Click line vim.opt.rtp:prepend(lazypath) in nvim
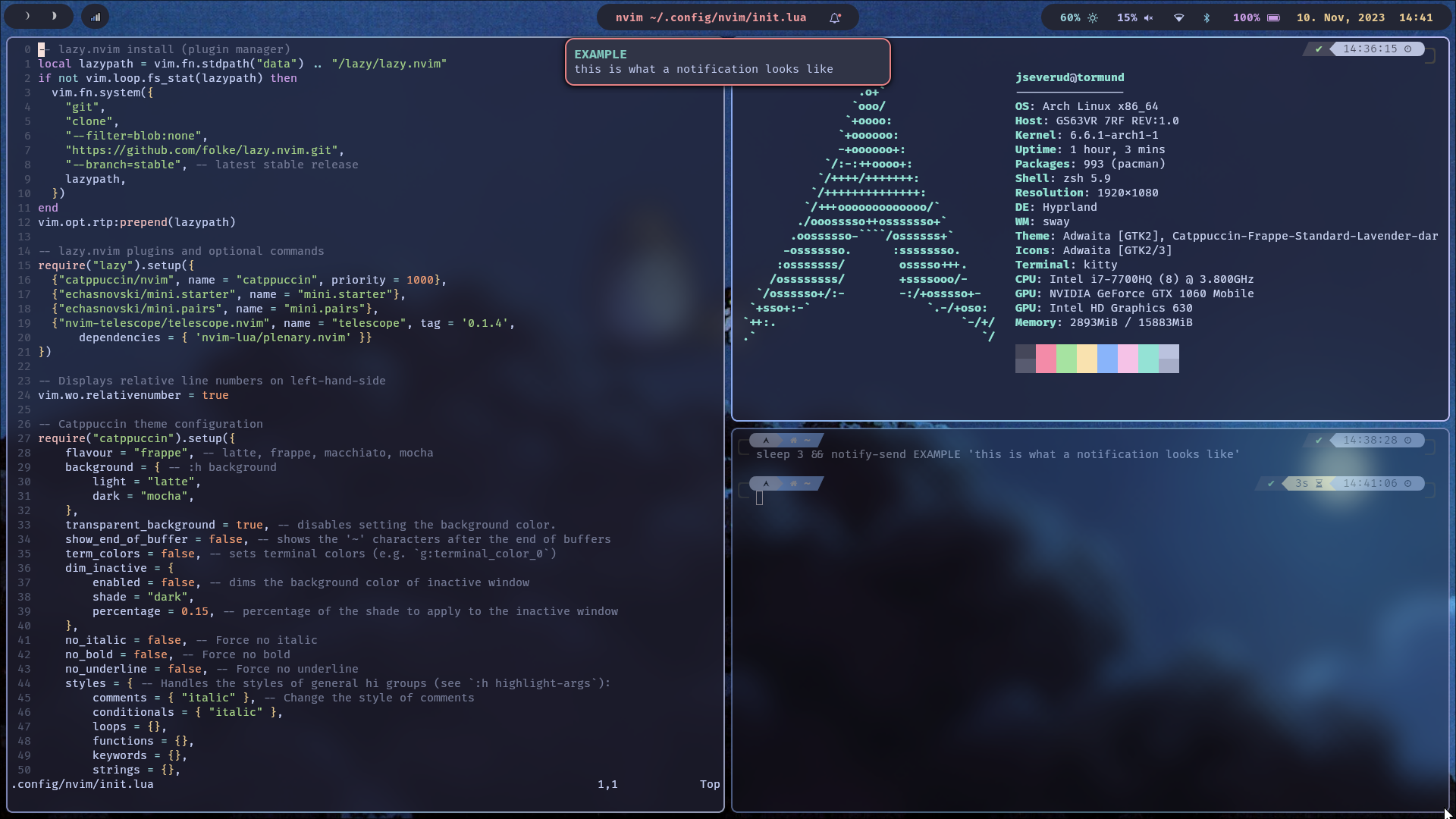Screen dimensions: 1456x819 click(136, 222)
